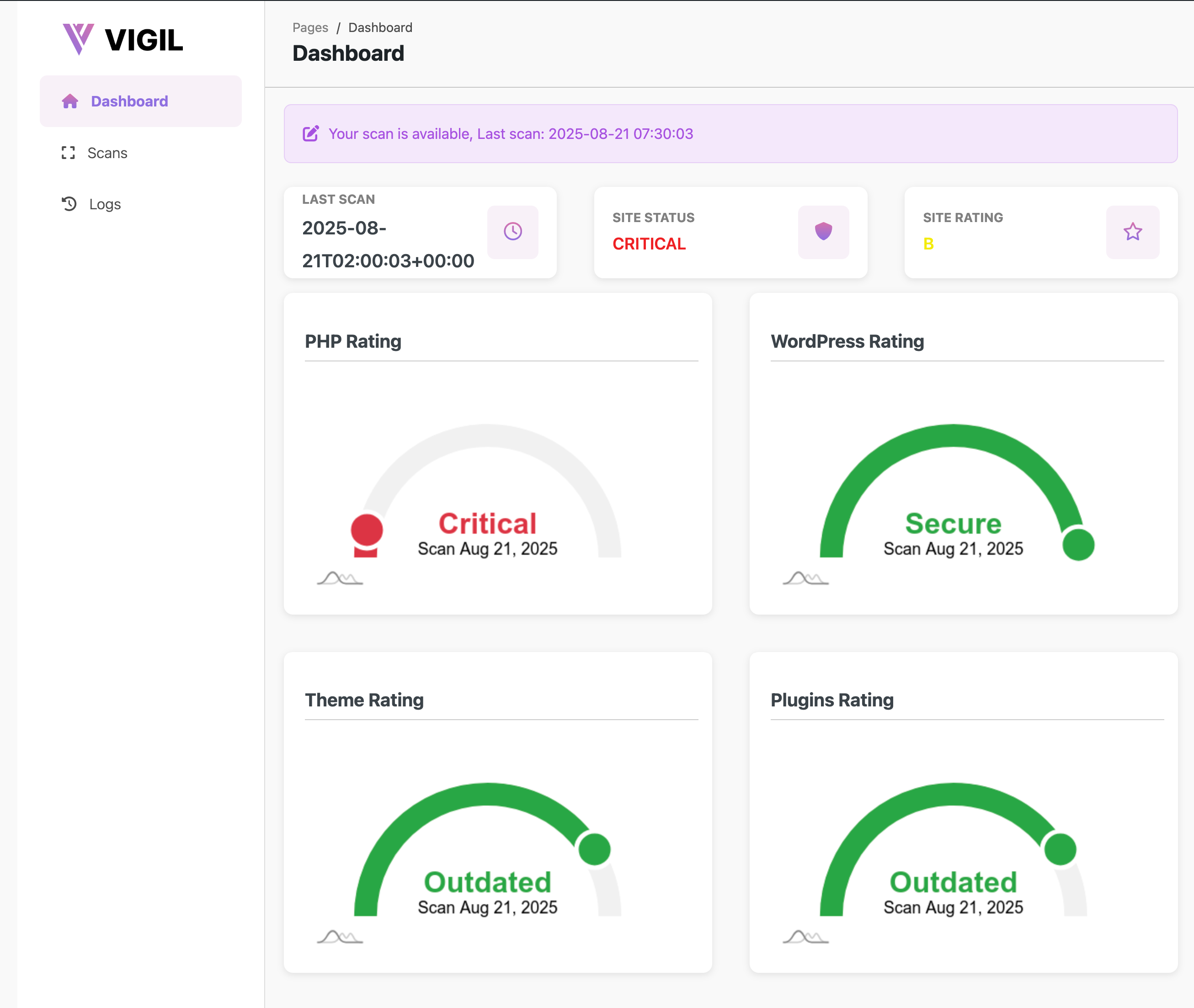Viewport: 1194px width, 1008px height.
Task: Open the Logs menu item
Action: pos(105,204)
